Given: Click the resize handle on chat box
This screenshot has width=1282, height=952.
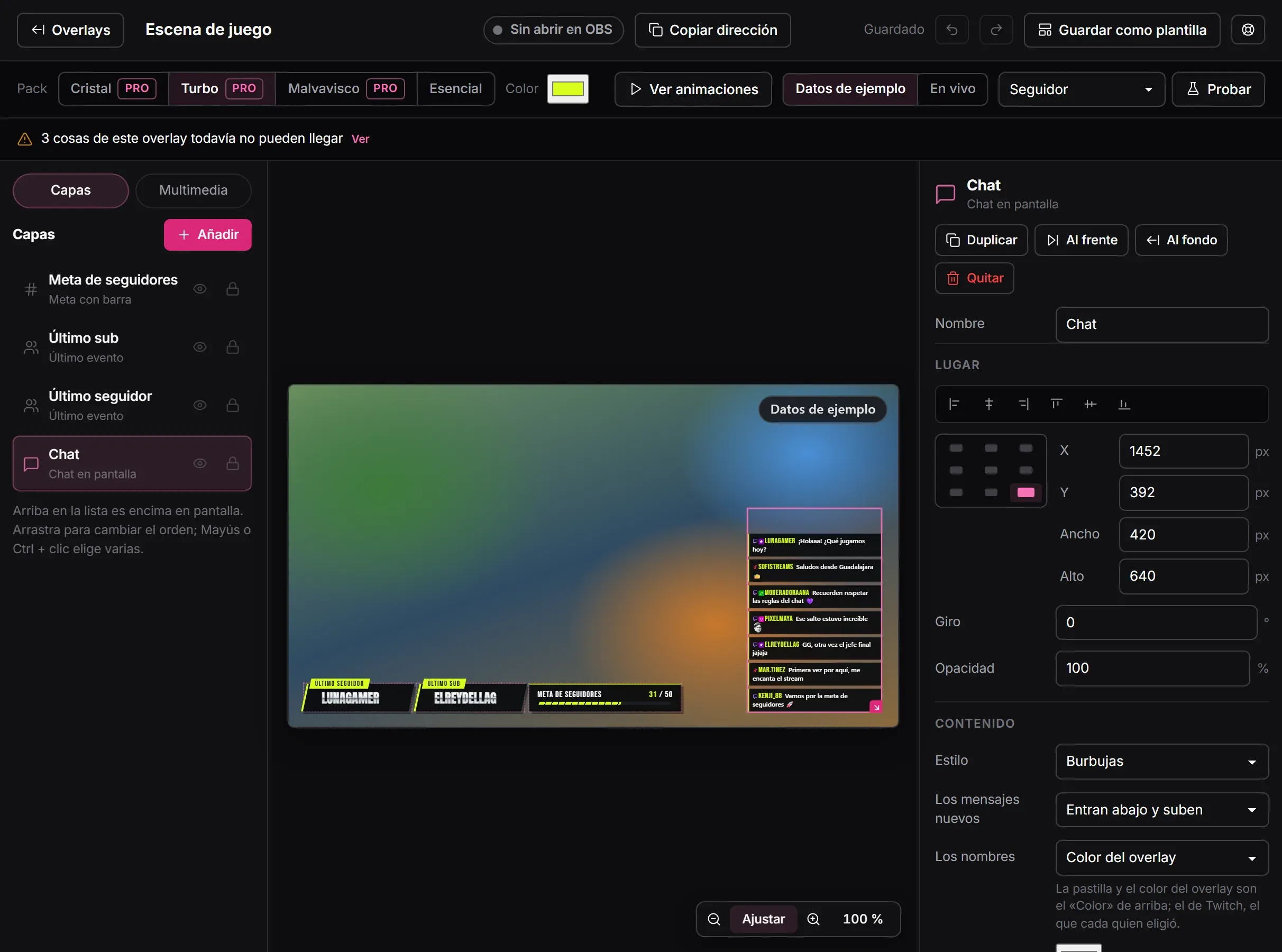Looking at the screenshot, I should coord(876,707).
